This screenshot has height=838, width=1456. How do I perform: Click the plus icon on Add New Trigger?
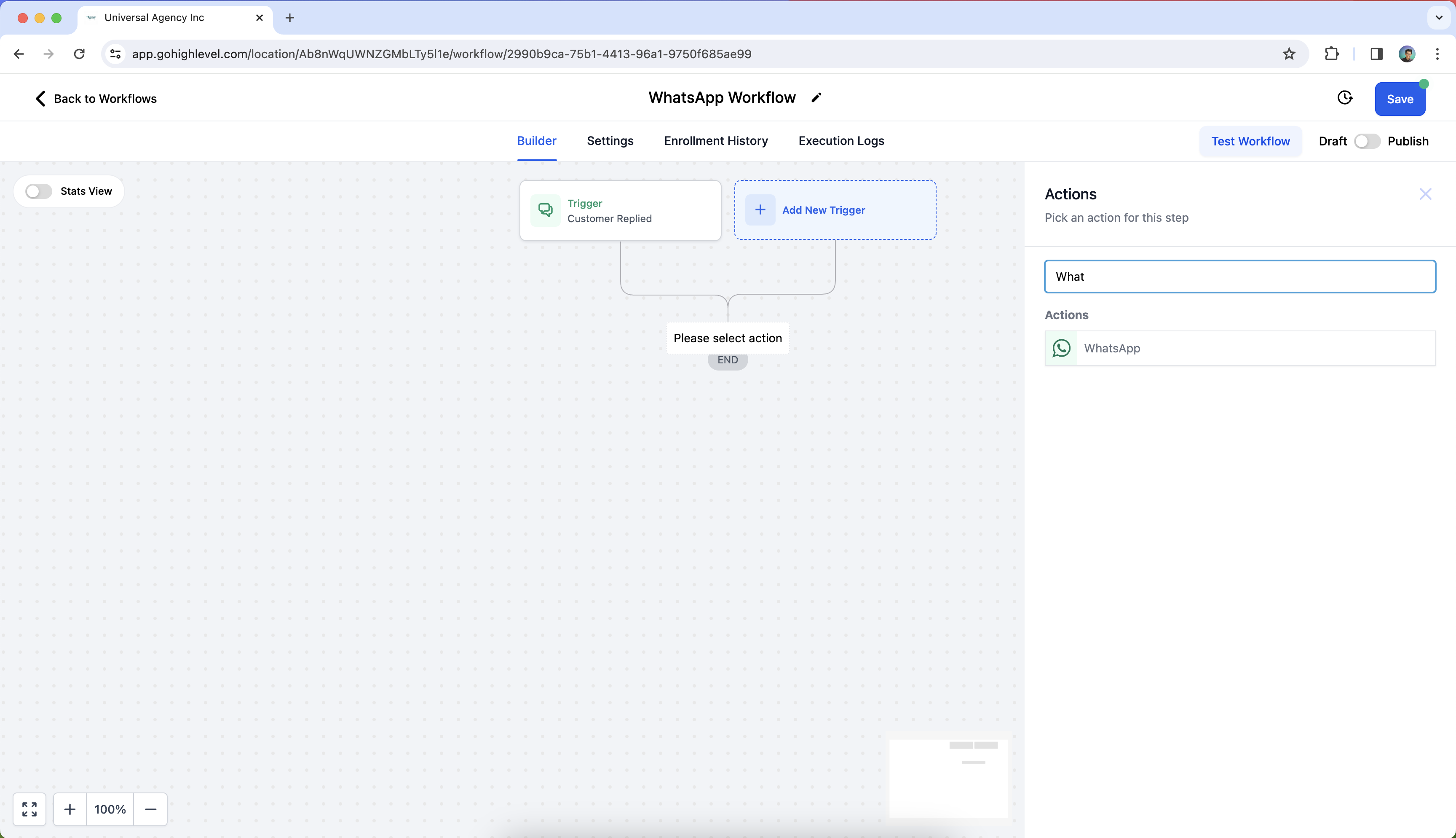(x=760, y=210)
